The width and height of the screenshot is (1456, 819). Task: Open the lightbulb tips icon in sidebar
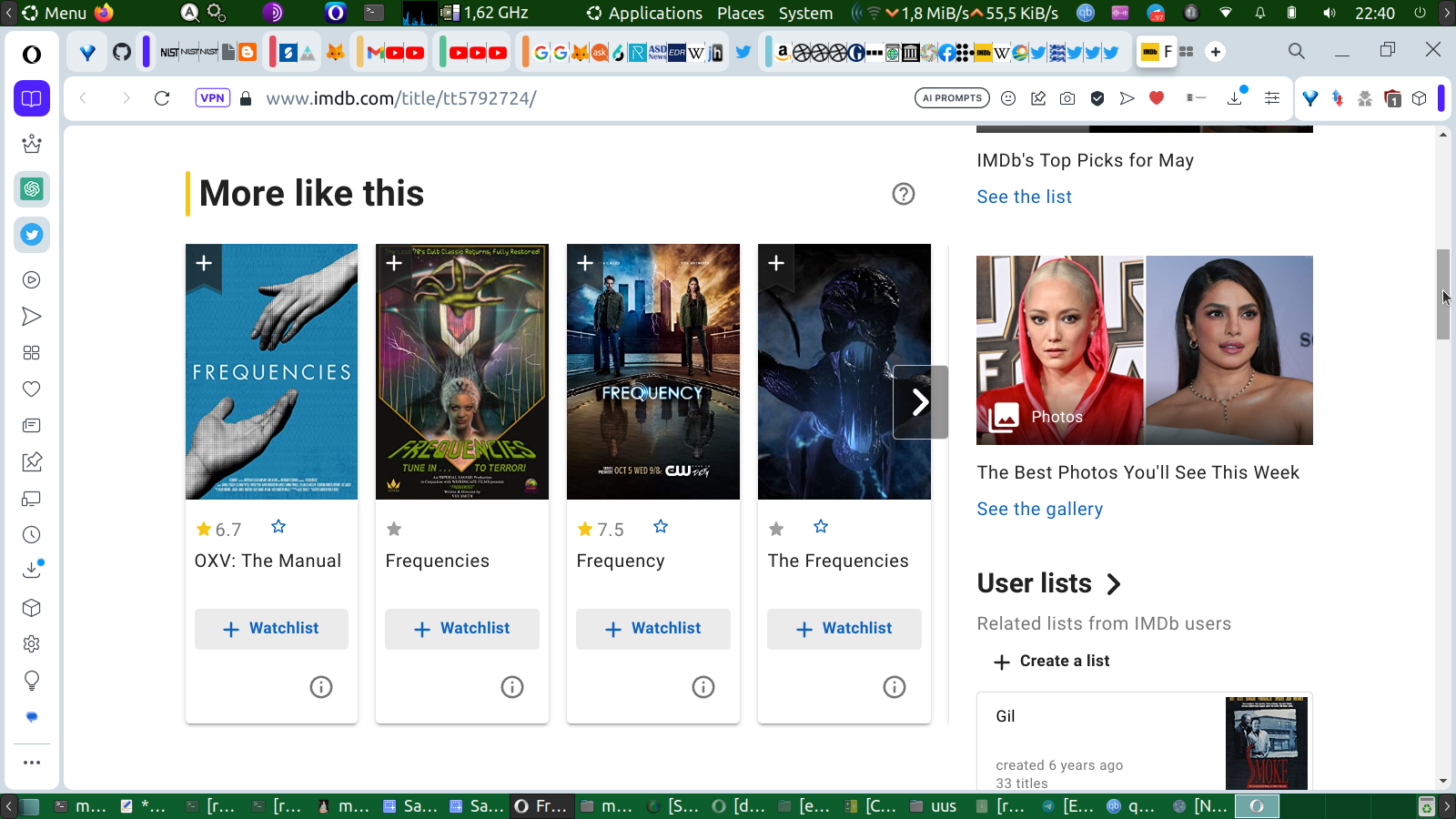(32, 681)
